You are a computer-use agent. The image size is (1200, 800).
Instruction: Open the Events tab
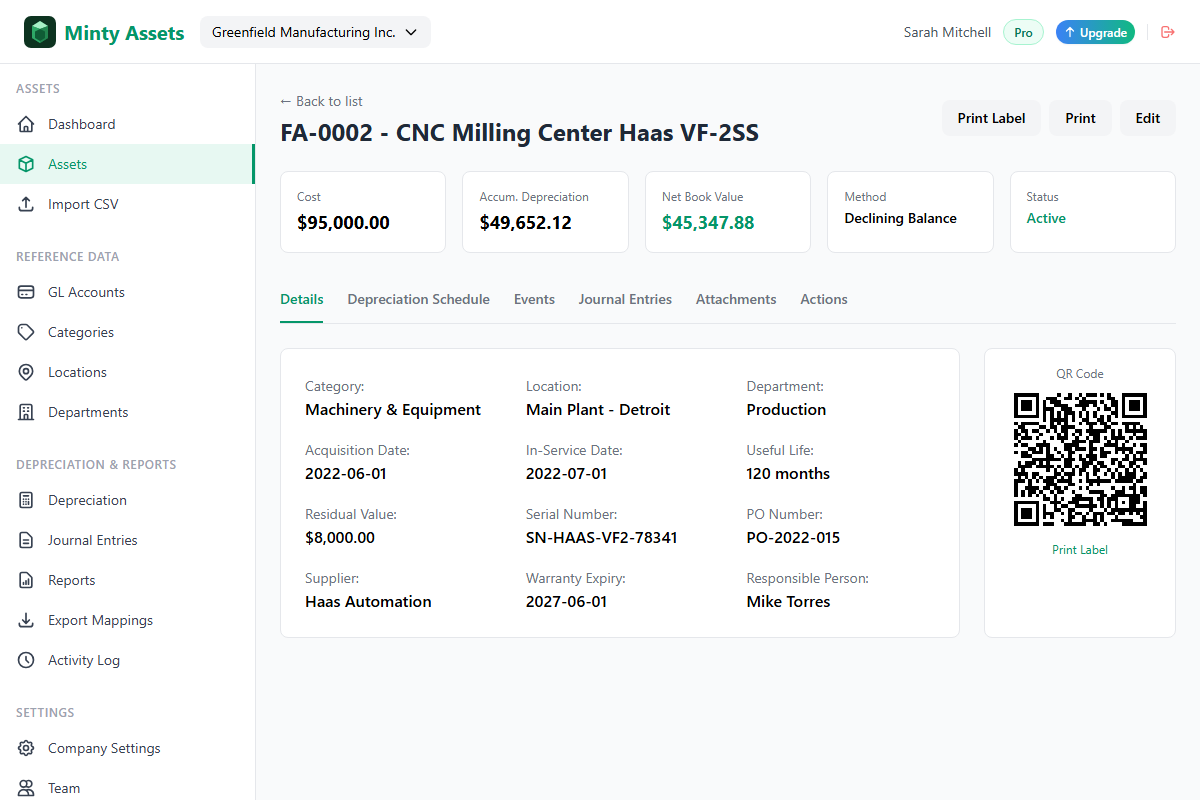(x=534, y=299)
